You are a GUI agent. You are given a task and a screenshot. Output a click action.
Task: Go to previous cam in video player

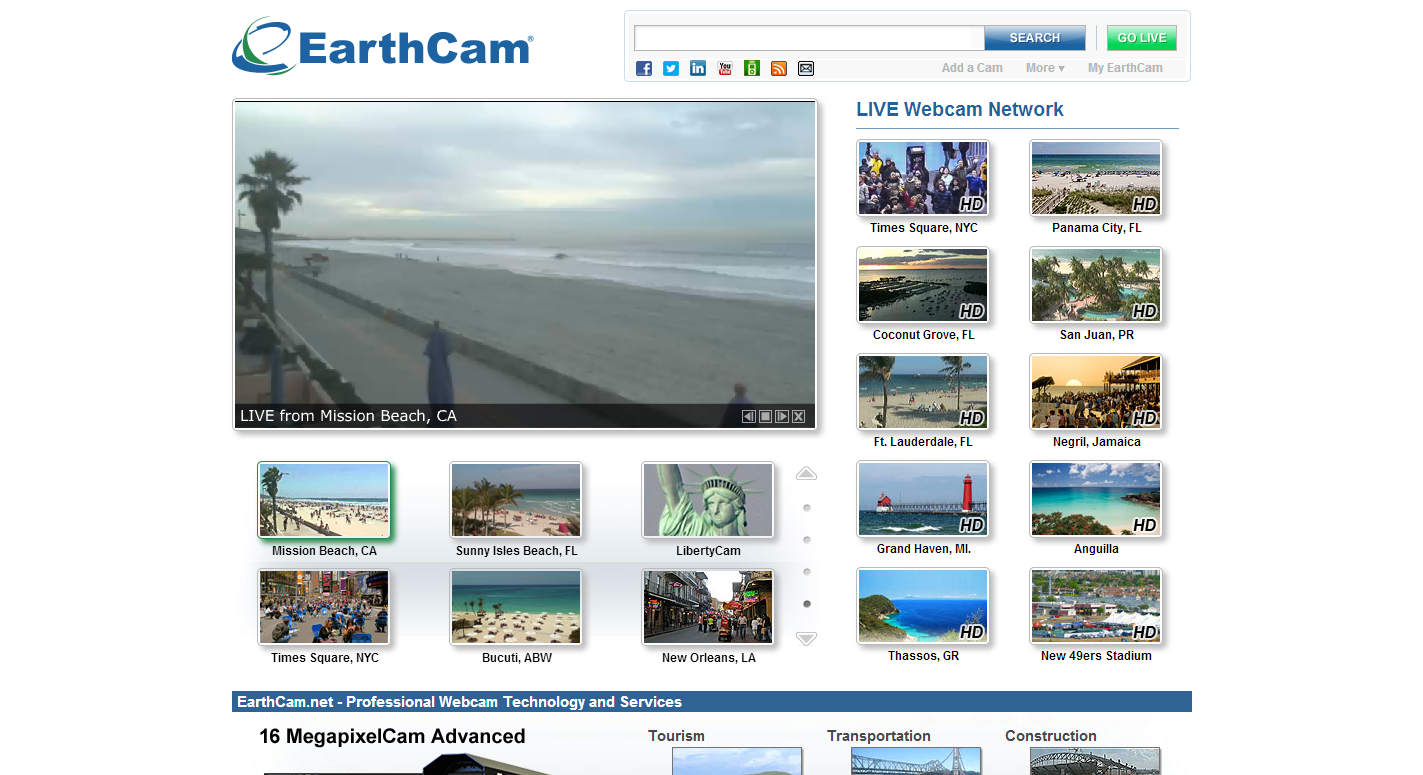(x=749, y=416)
